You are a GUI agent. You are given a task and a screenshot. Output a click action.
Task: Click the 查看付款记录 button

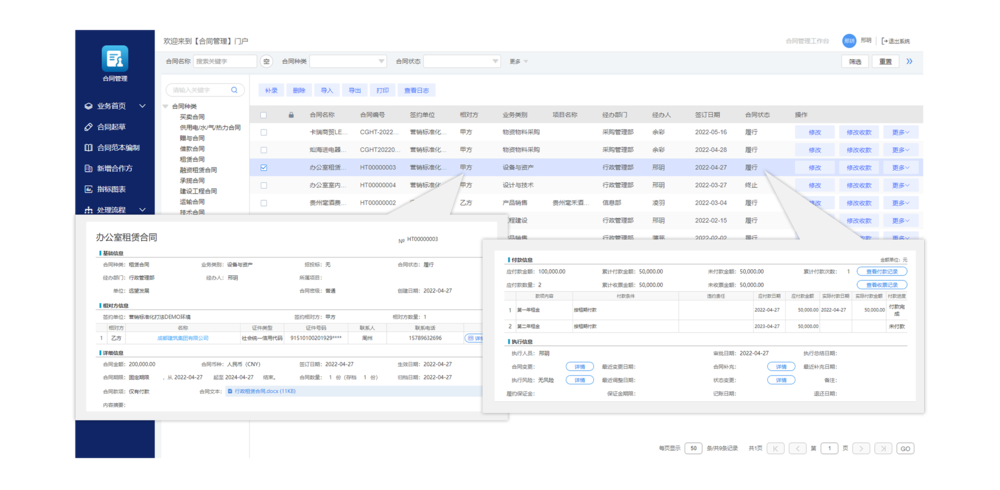pyautogui.click(x=882, y=271)
